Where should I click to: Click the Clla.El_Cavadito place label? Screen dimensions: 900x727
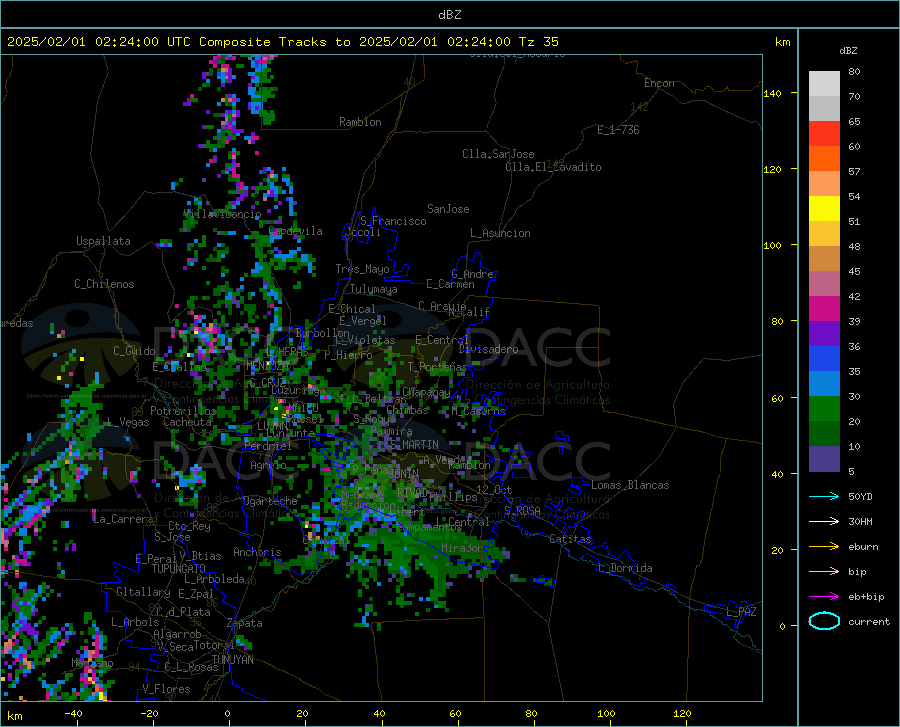553,167
